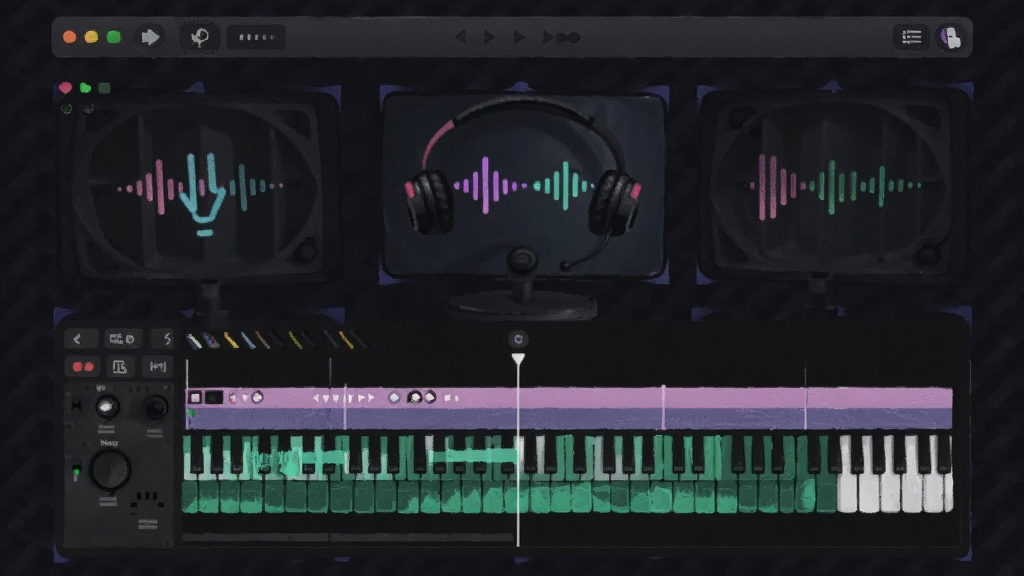Screen dimensions: 1024x576
Task: Select the left monitor with cyan microphone
Action: pyautogui.click(x=201, y=188)
